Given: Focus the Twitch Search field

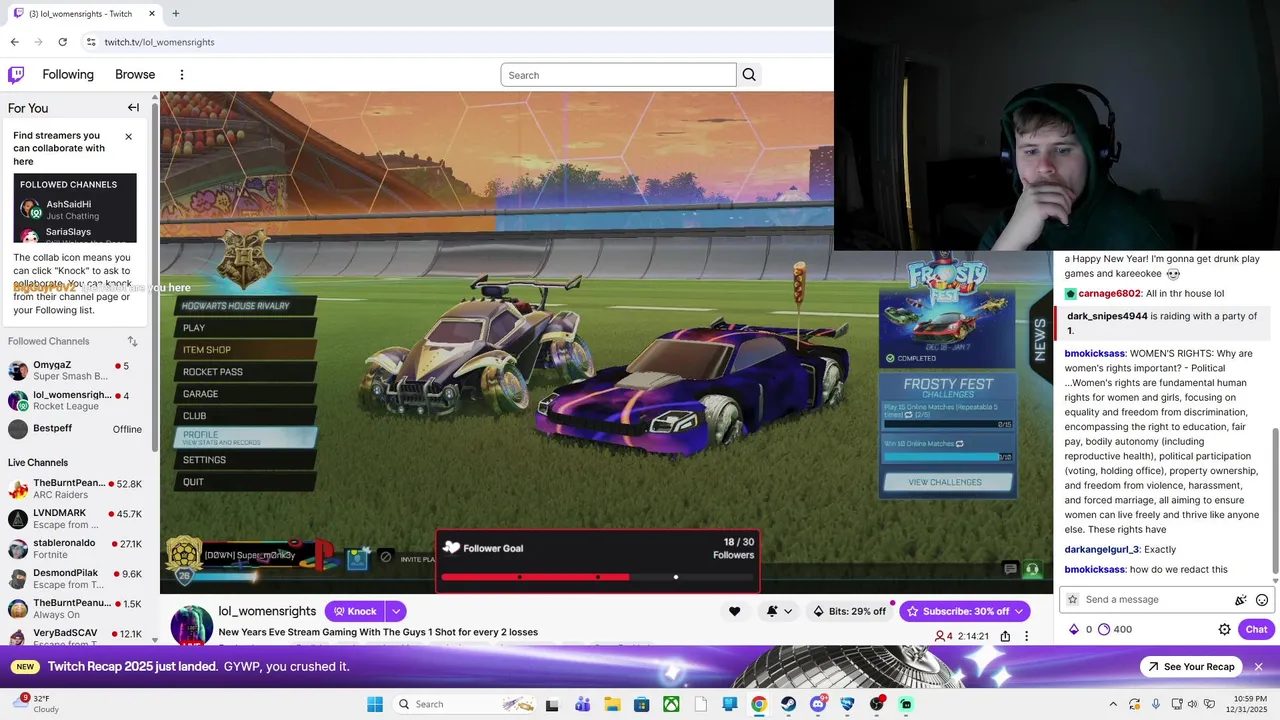Looking at the screenshot, I should click(x=618, y=75).
